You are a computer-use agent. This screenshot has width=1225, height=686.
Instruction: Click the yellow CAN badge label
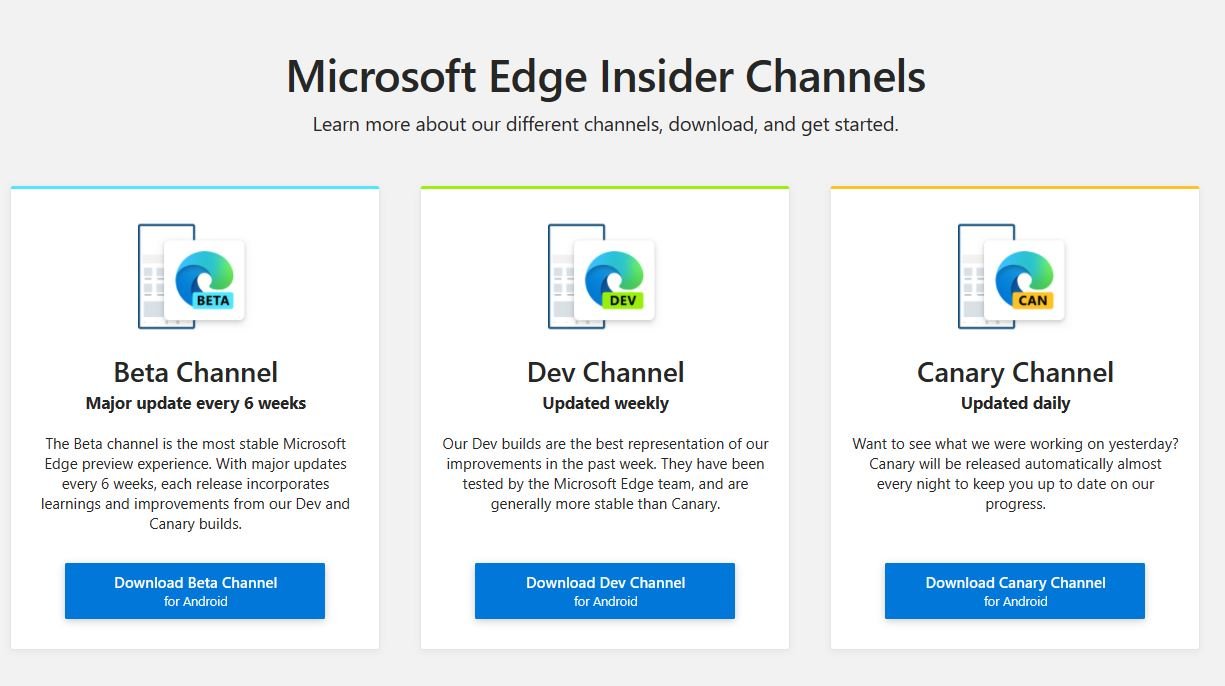tap(1032, 300)
